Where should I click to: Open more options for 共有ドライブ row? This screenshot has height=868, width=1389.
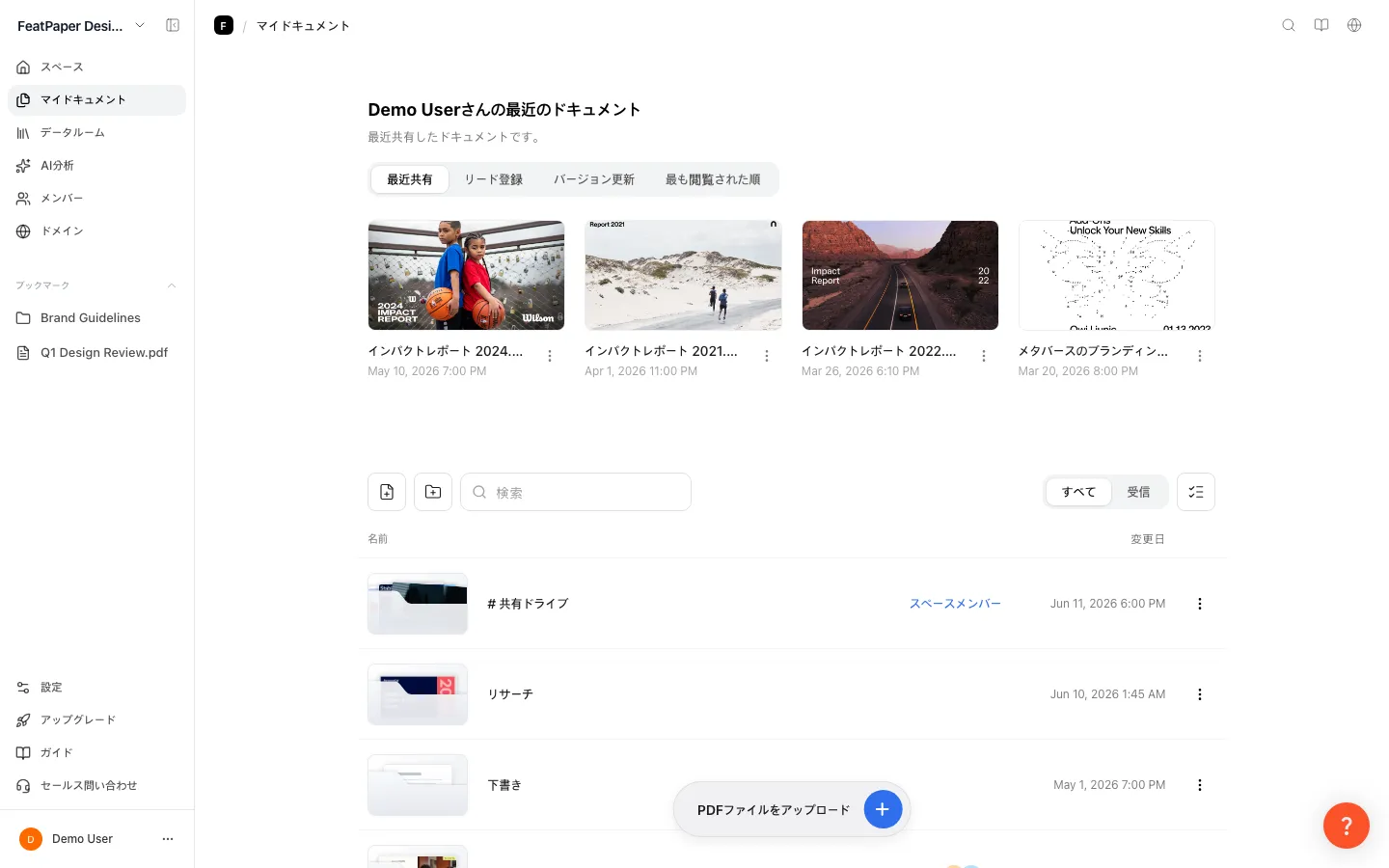(1200, 604)
